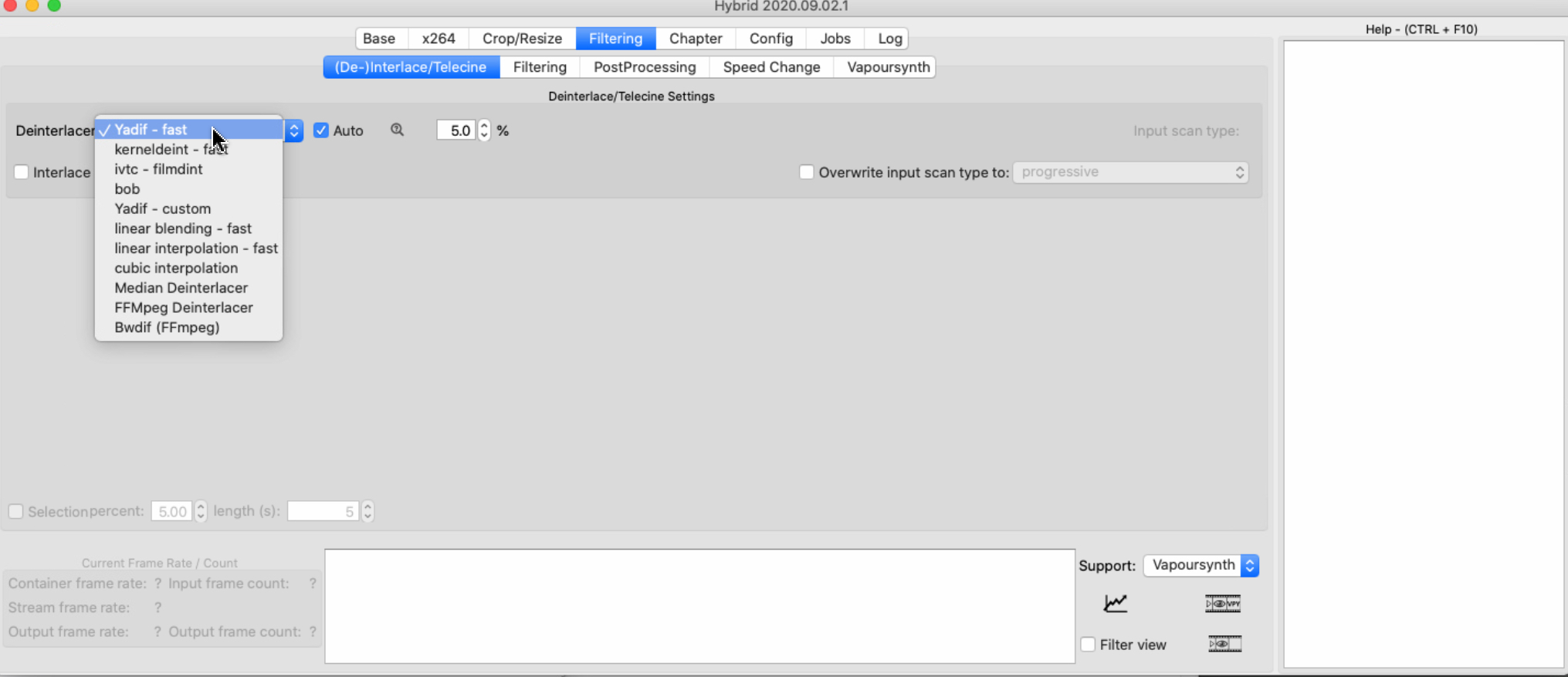1568x677 pixels.
Task: Click the plain filmstrip preview icon
Action: point(1224,644)
